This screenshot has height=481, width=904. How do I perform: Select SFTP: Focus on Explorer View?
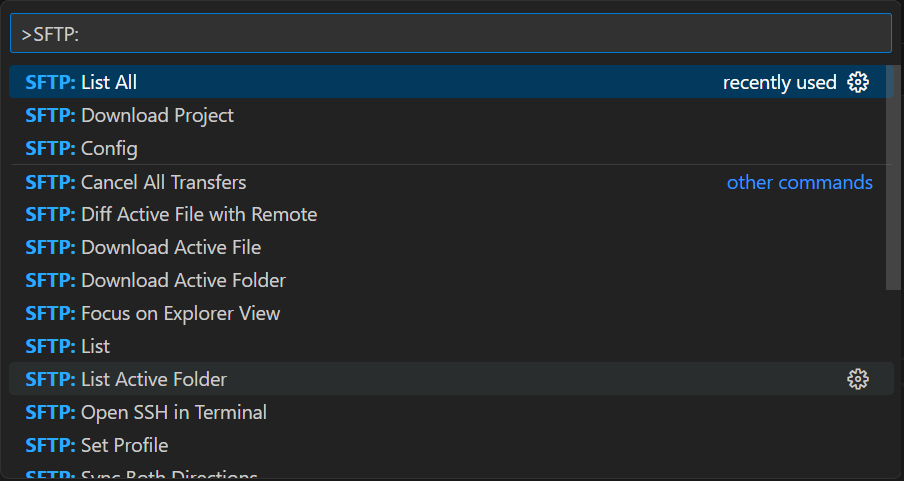pyautogui.click(x=153, y=313)
